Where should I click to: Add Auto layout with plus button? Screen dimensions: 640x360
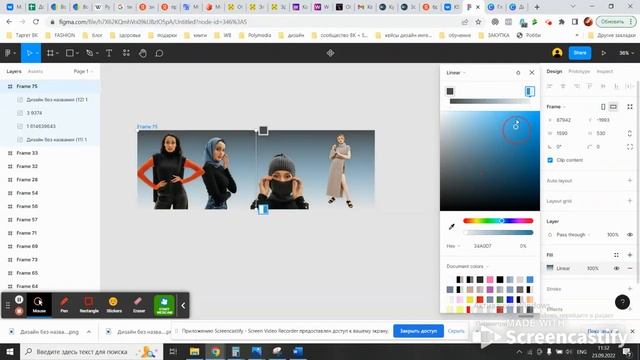[x=630, y=180]
